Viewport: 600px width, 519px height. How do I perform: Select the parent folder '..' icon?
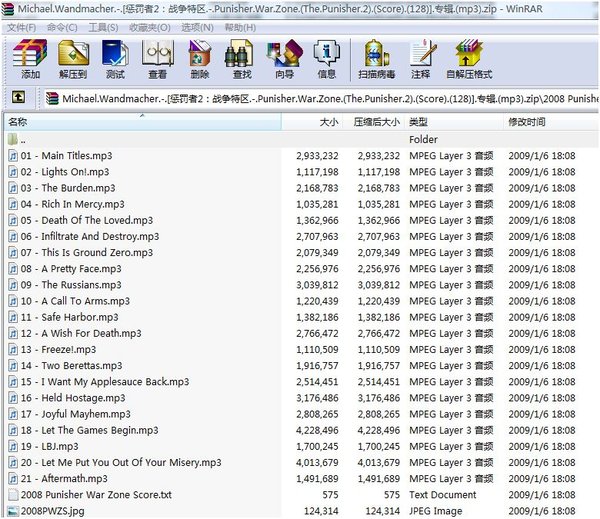(x=13, y=139)
